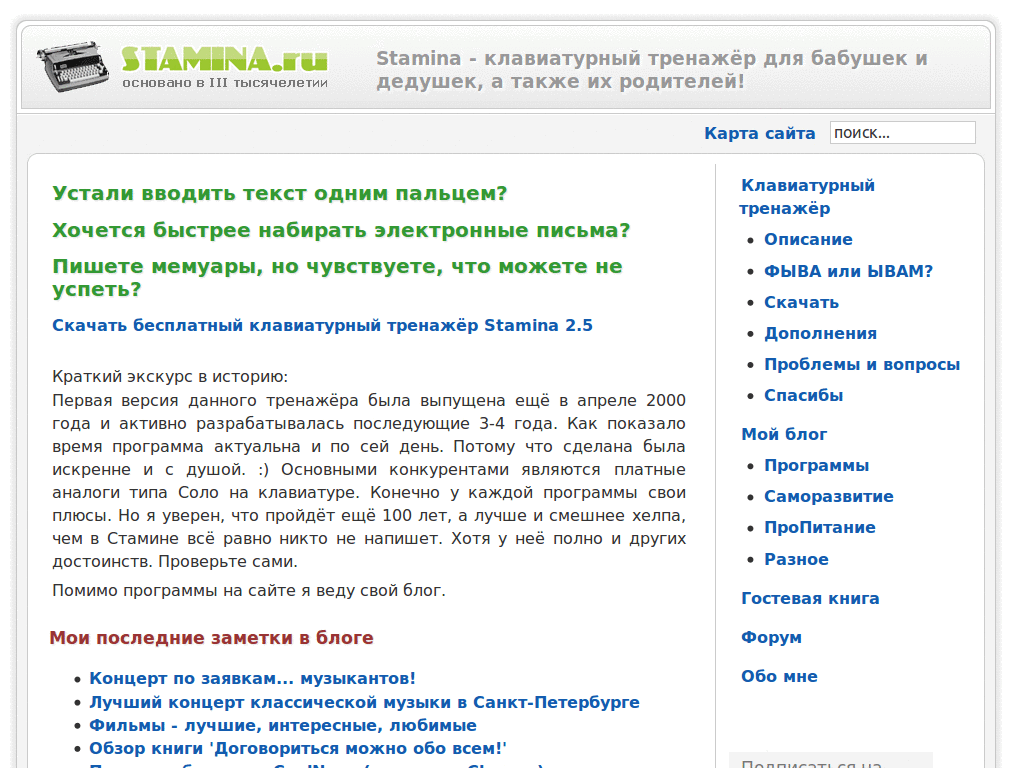Download Stamina 2.5 via Скачать бесплатный link
The width and height of the screenshot is (1024, 768).
click(322, 325)
